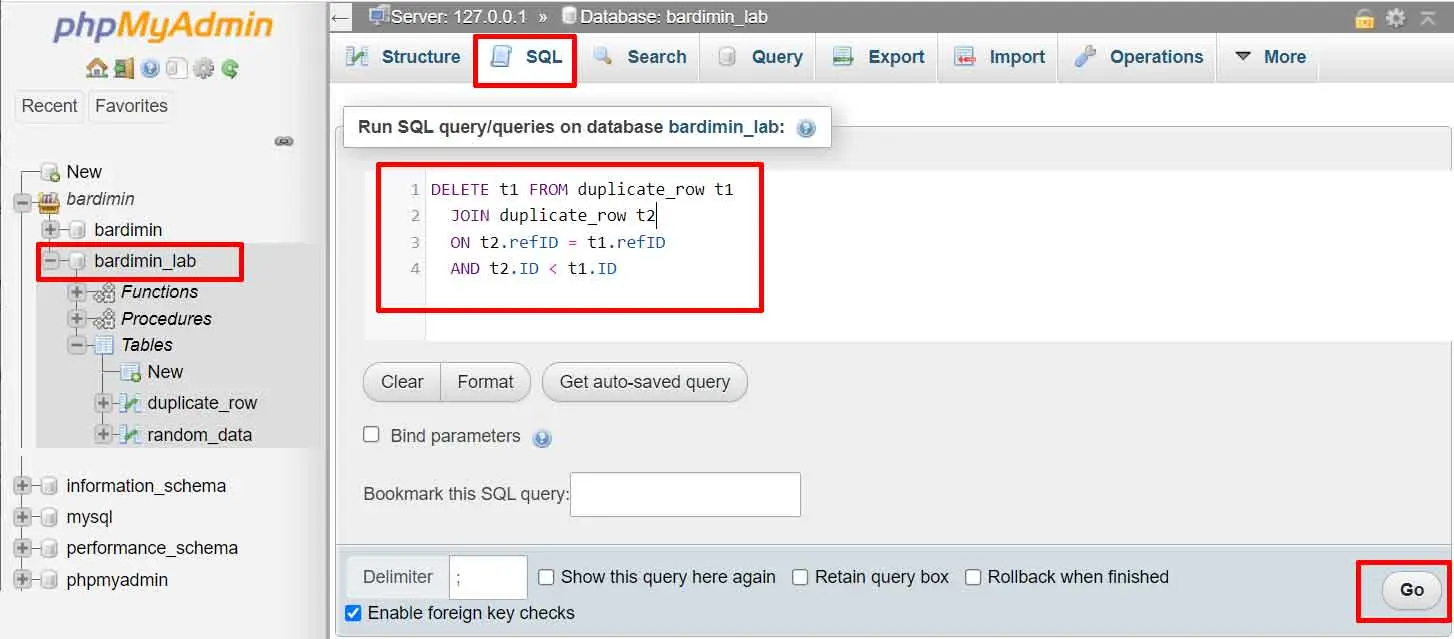The width and height of the screenshot is (1454, 639).
Task: Check Show this query here again
Action: [x=546, y=577]
